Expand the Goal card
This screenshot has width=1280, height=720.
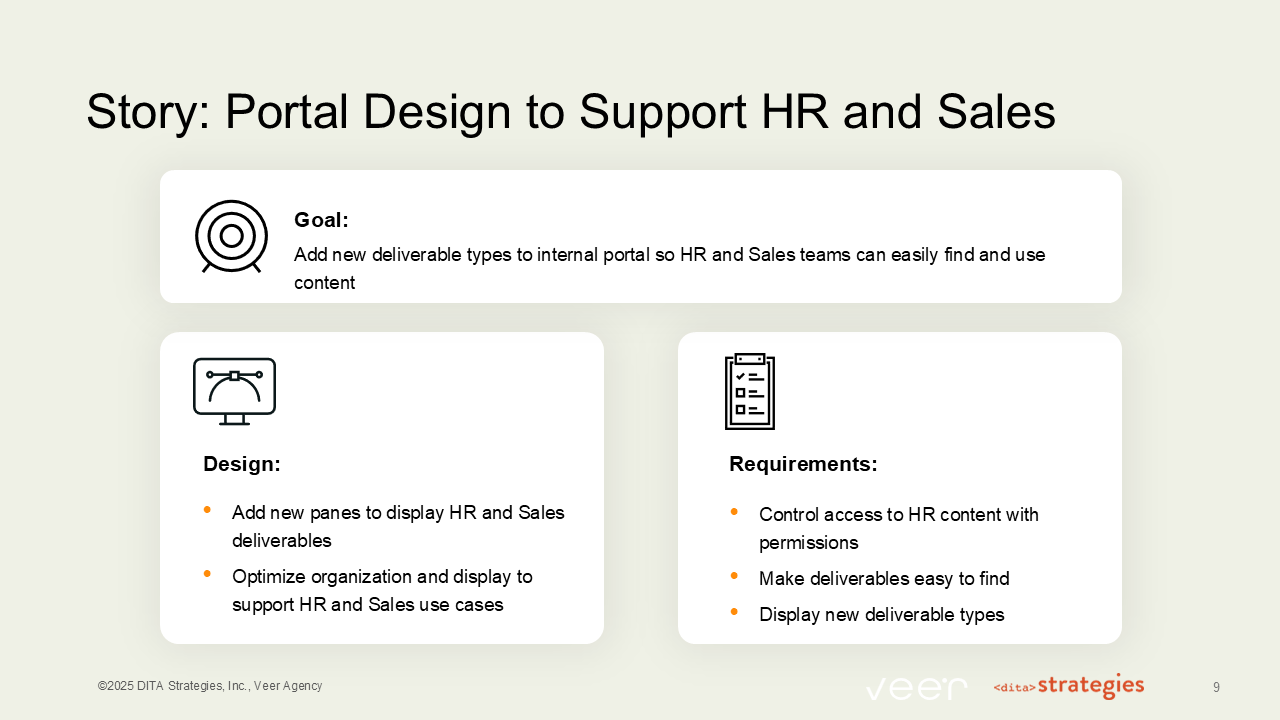[641, 236]
